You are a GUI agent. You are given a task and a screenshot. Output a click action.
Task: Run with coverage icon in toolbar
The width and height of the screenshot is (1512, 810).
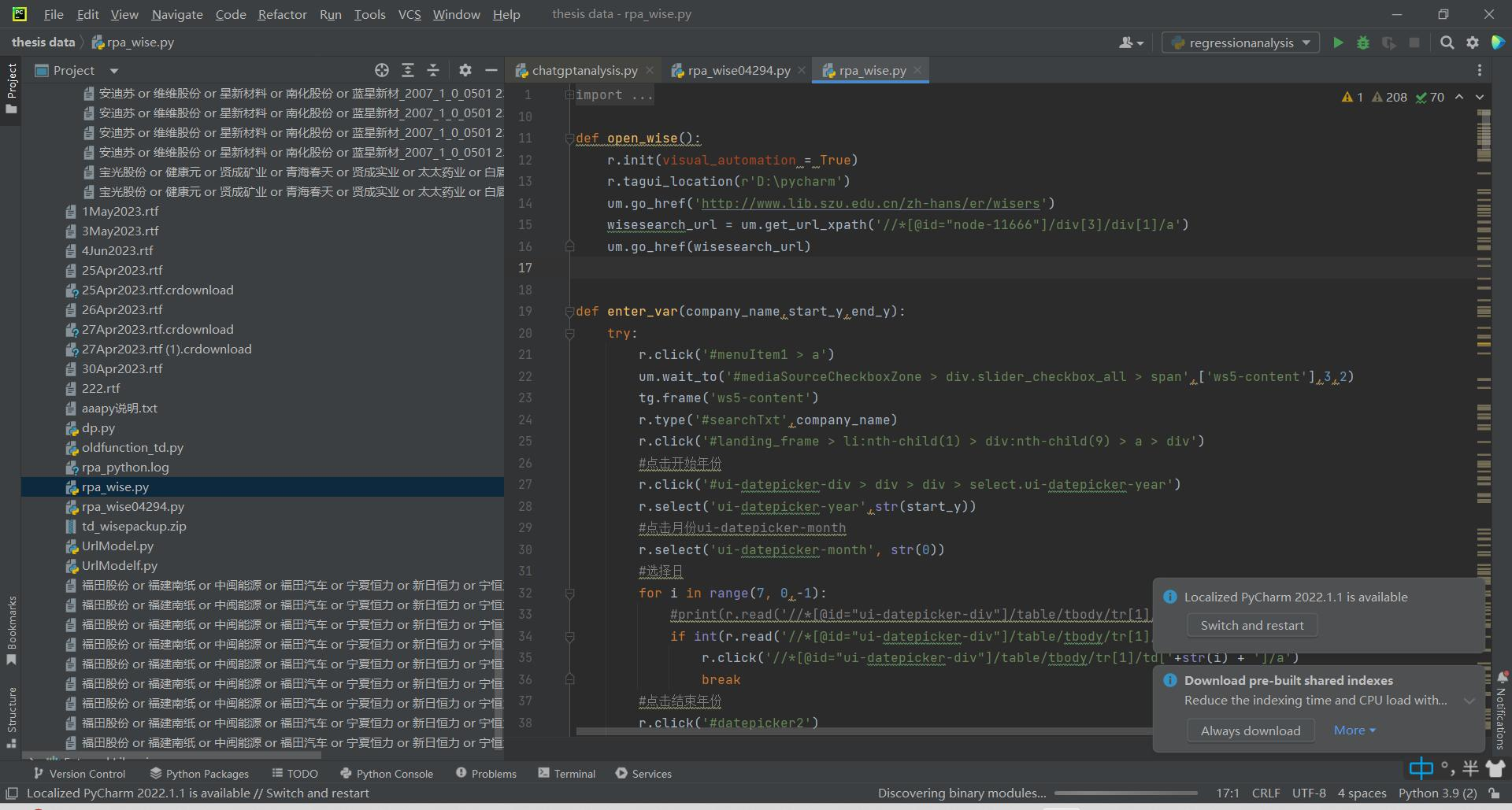click(1389, 43)
